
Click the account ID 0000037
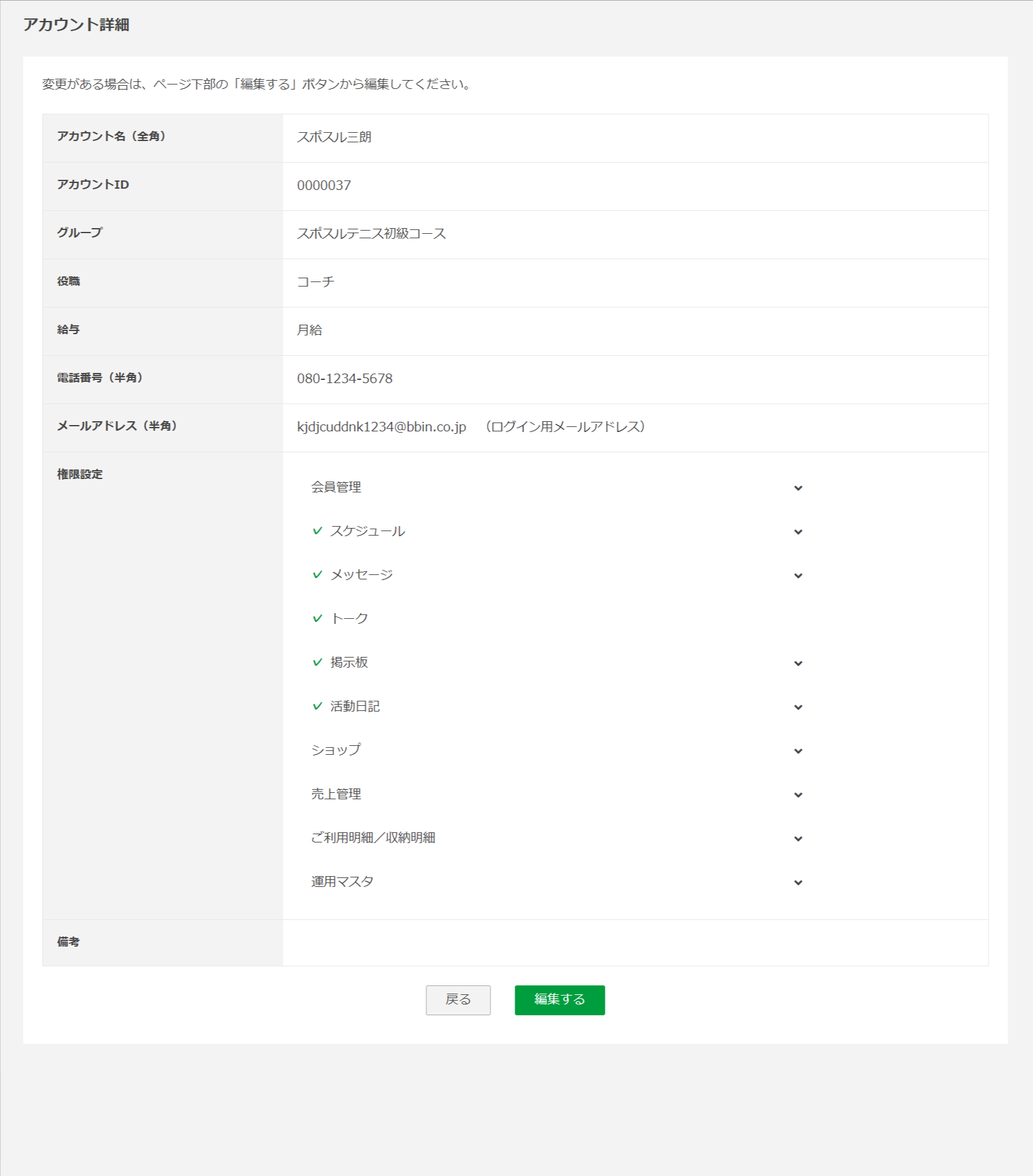click(x=324, y=186)
